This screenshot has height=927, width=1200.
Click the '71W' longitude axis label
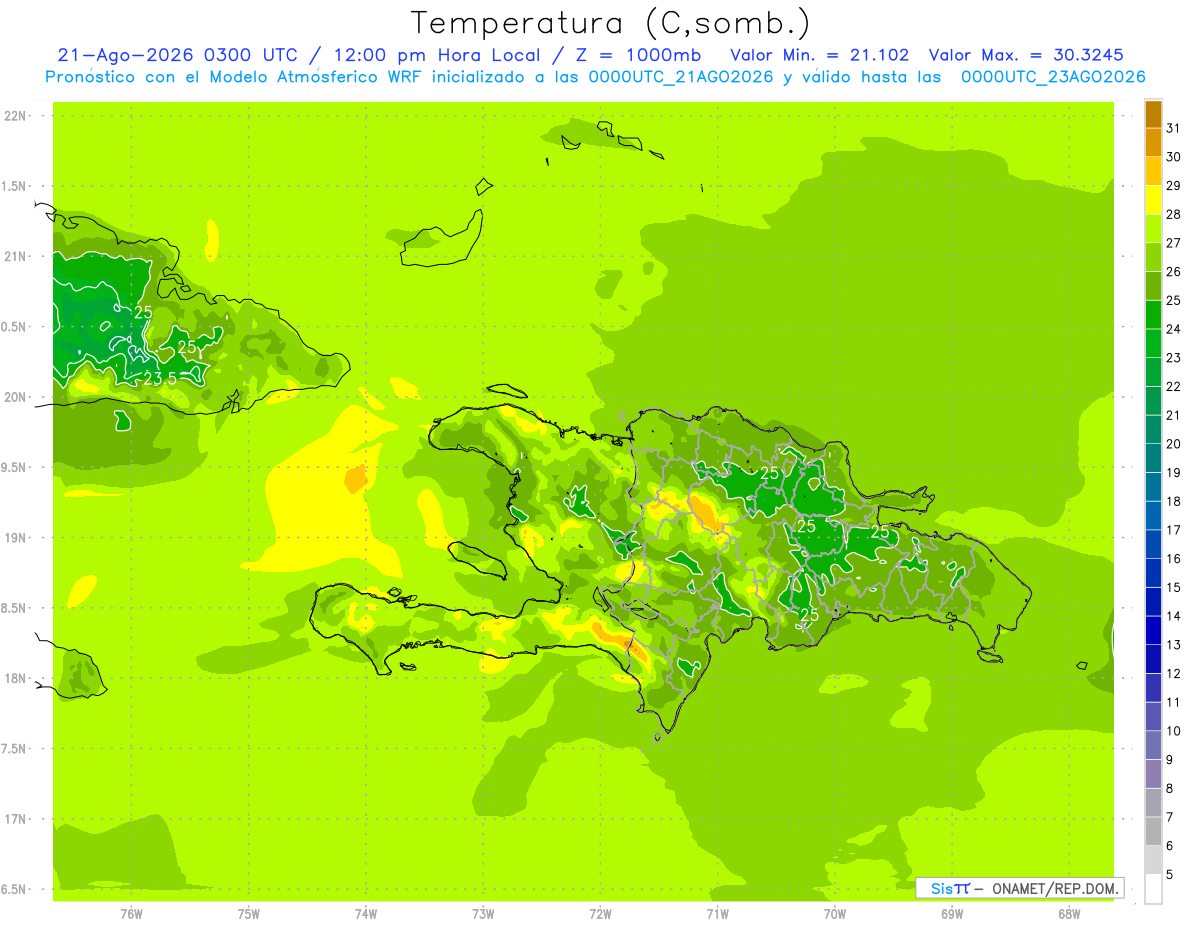717,914
